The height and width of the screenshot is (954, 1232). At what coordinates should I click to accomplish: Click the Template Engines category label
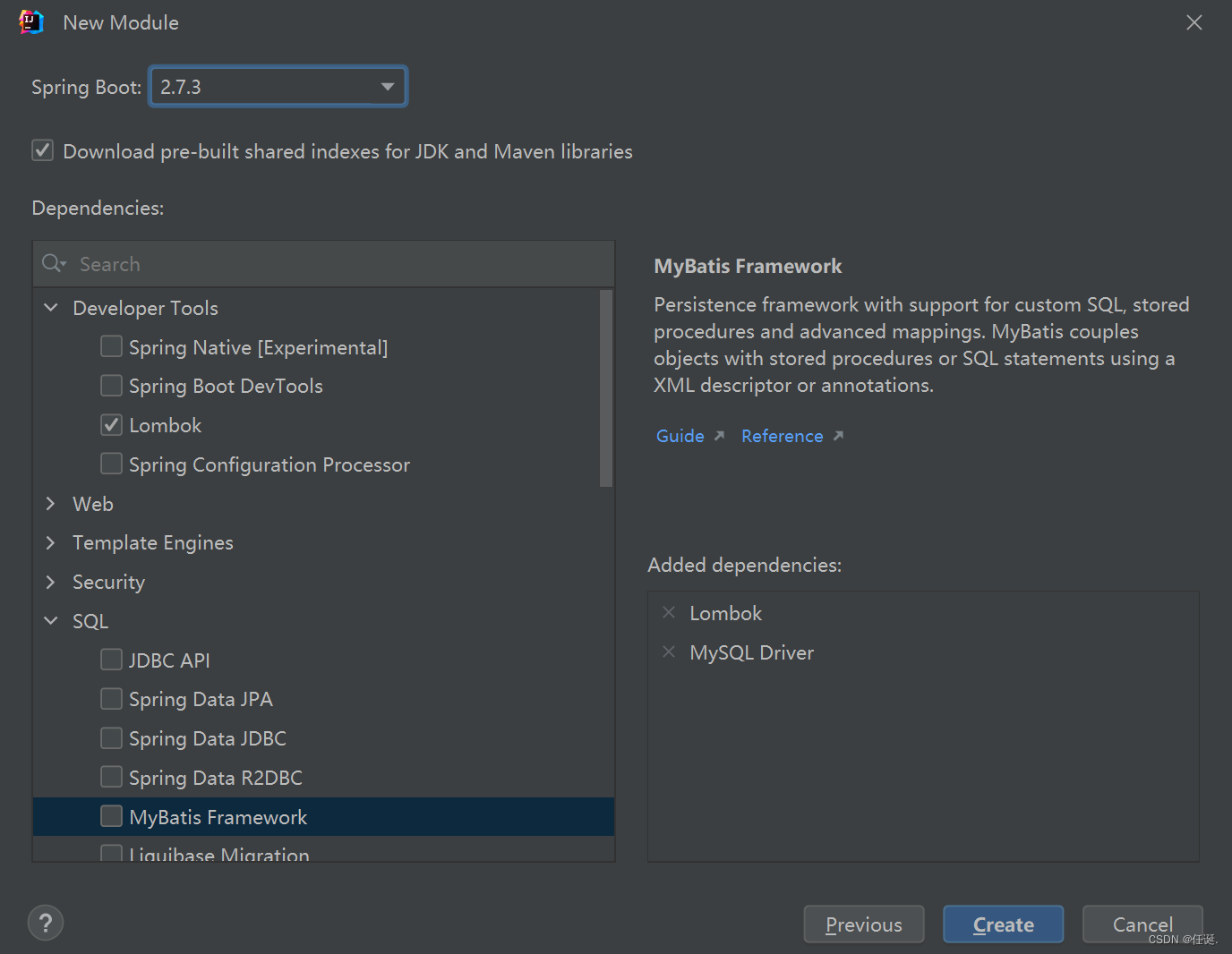153,543
